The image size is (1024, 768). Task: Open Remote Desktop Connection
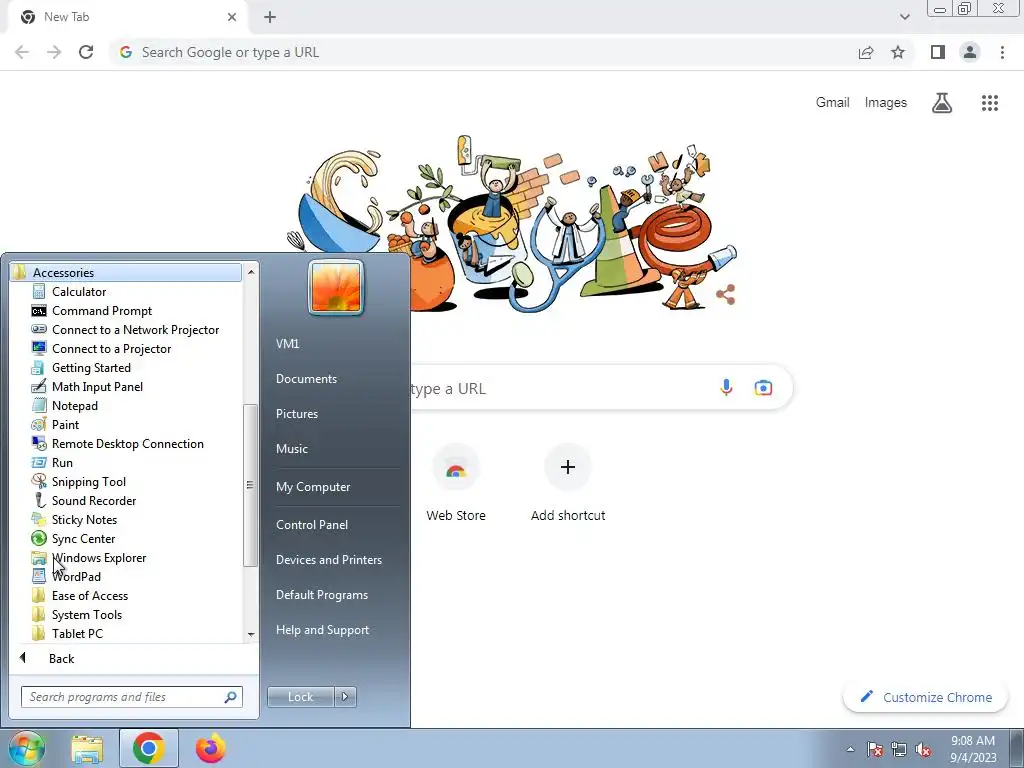[127, 443]
